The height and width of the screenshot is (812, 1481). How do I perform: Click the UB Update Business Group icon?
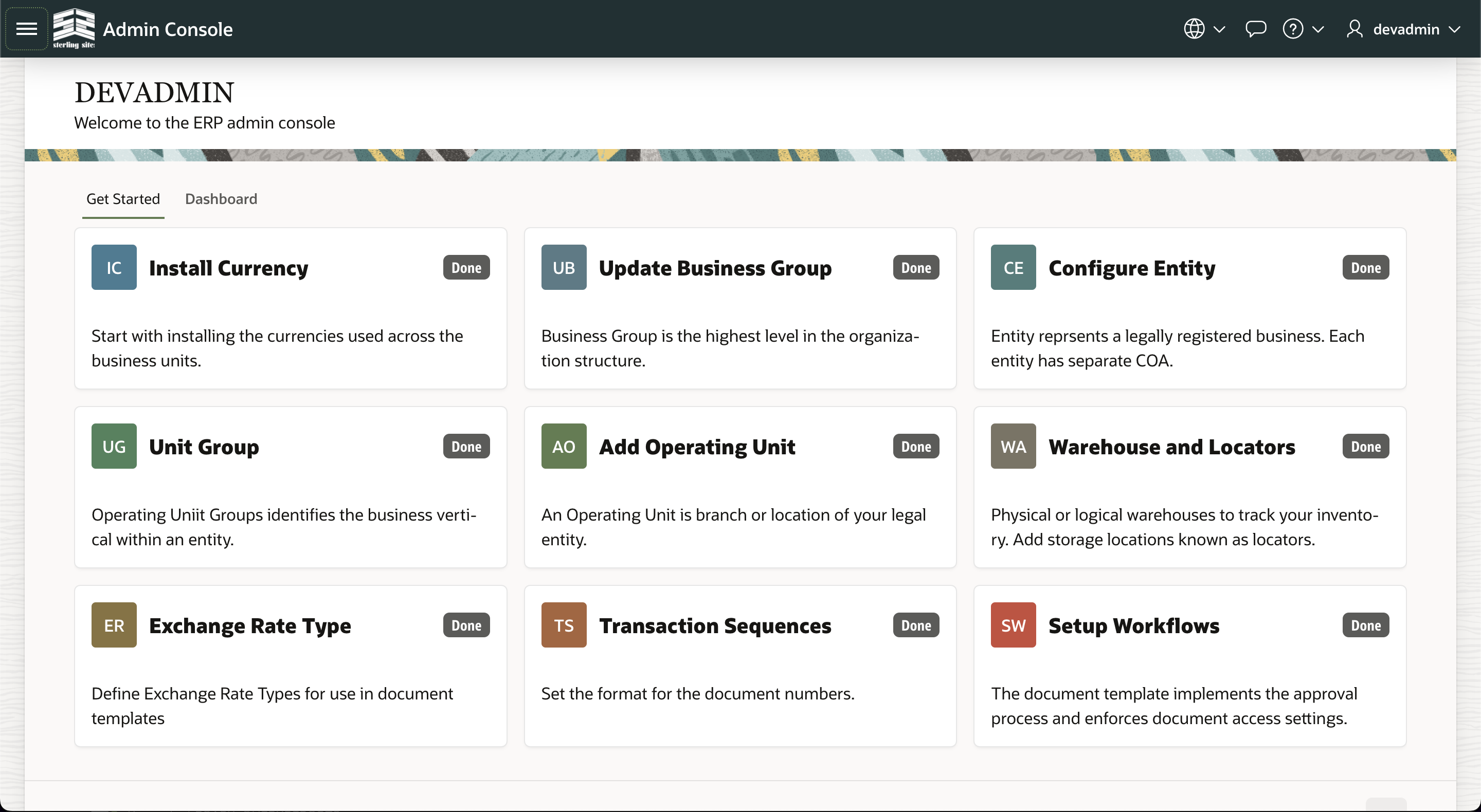point(564,267)
